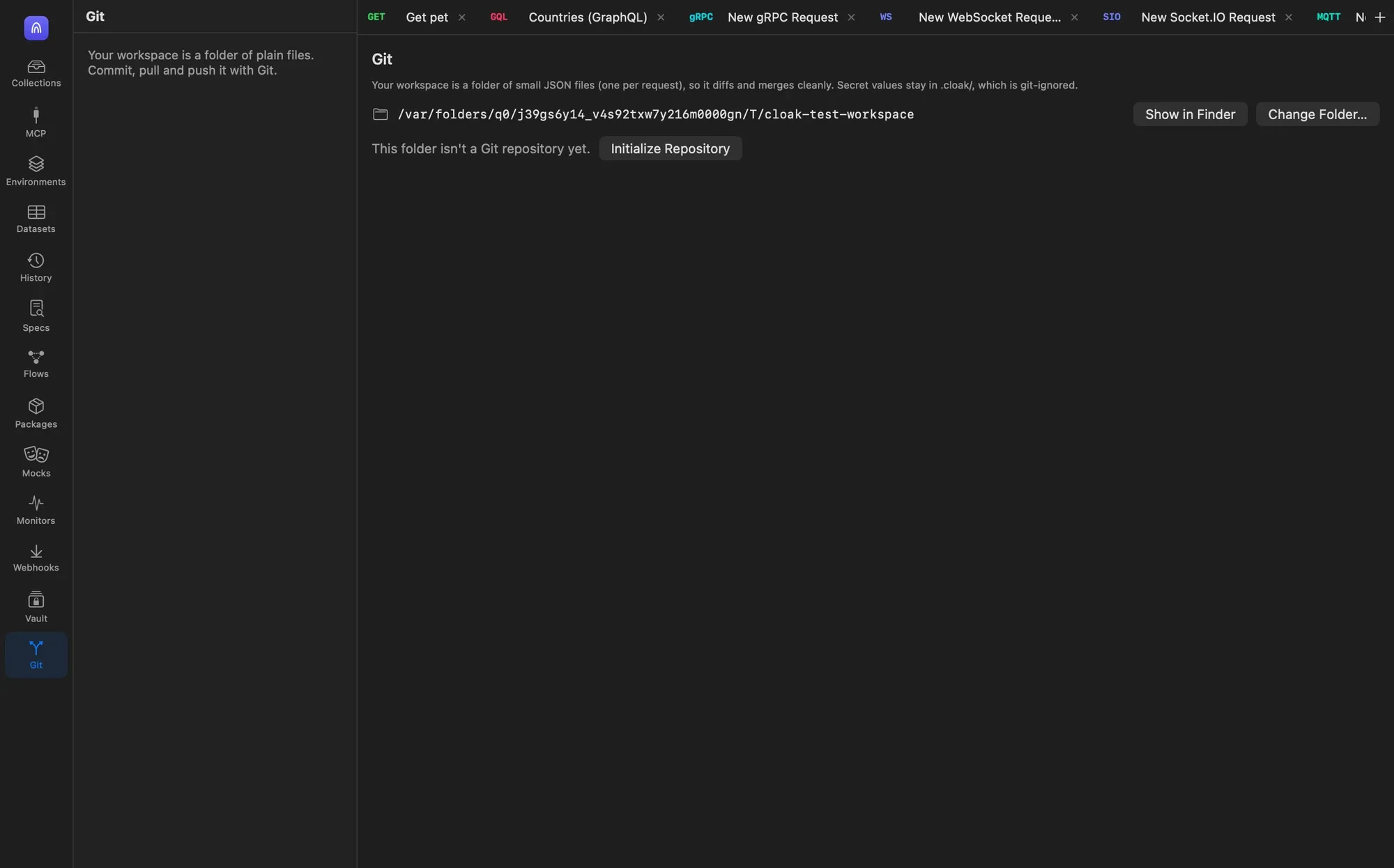Click the description about small JSON files
This screenshot has width=1394, height=868.
pyautogui.click(x=724, y=85)
